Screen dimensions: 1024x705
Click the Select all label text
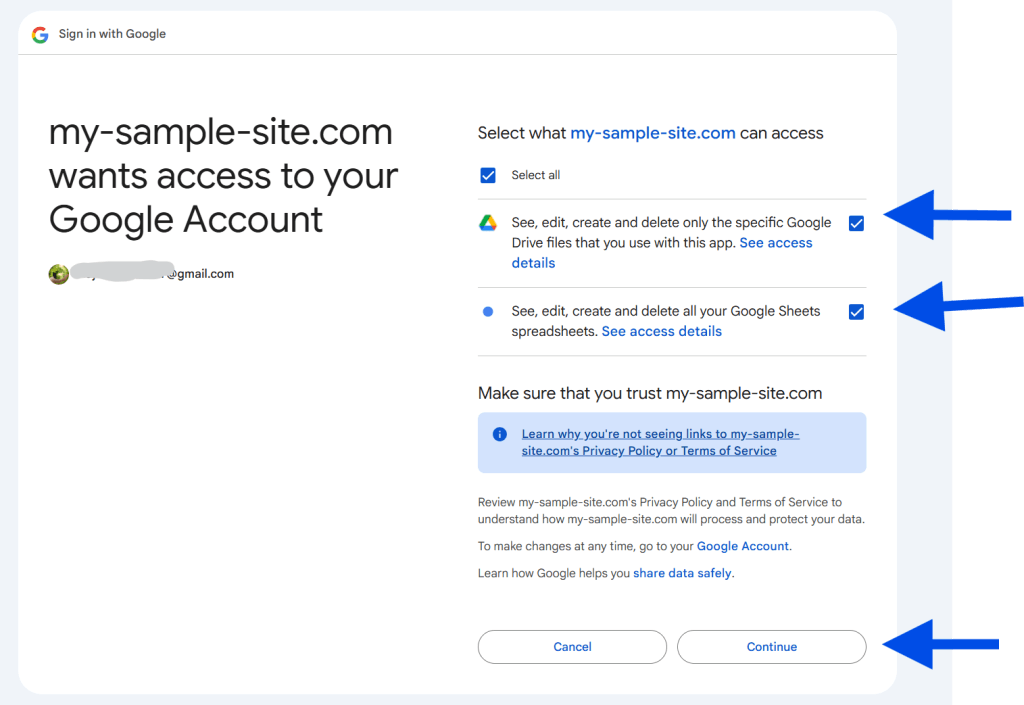[536, 175]
